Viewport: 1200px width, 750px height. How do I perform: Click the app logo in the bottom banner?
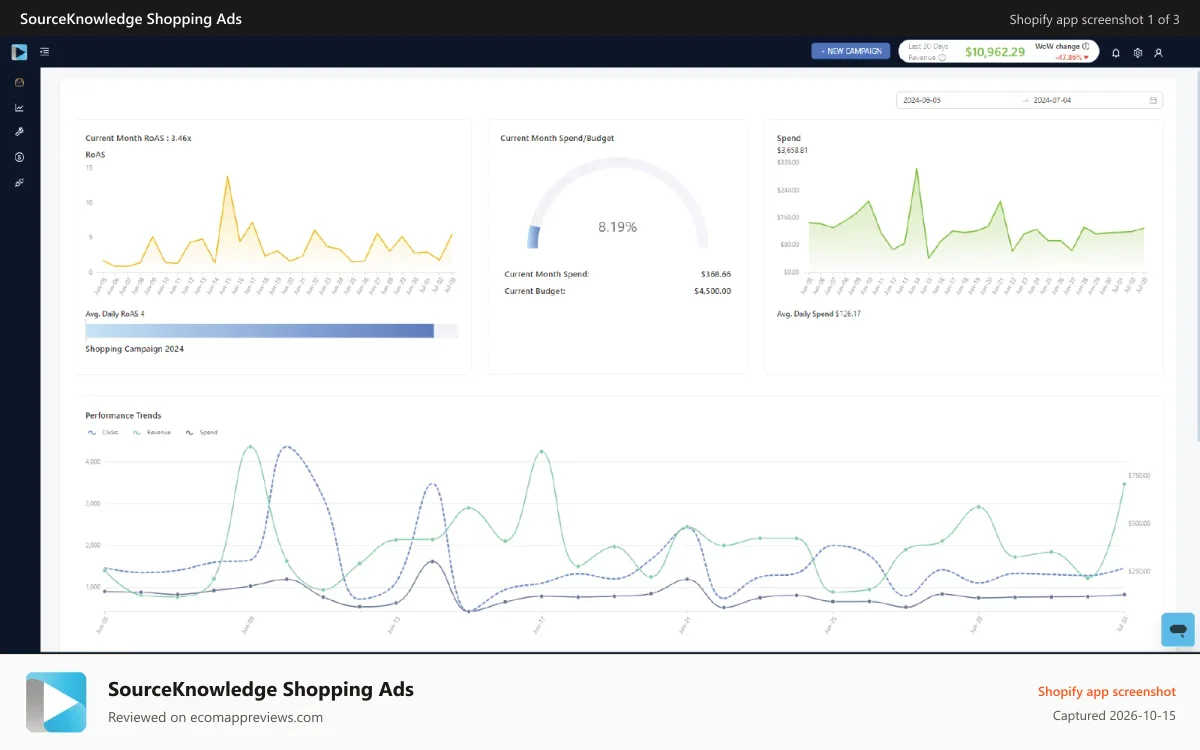pos(57,702)
